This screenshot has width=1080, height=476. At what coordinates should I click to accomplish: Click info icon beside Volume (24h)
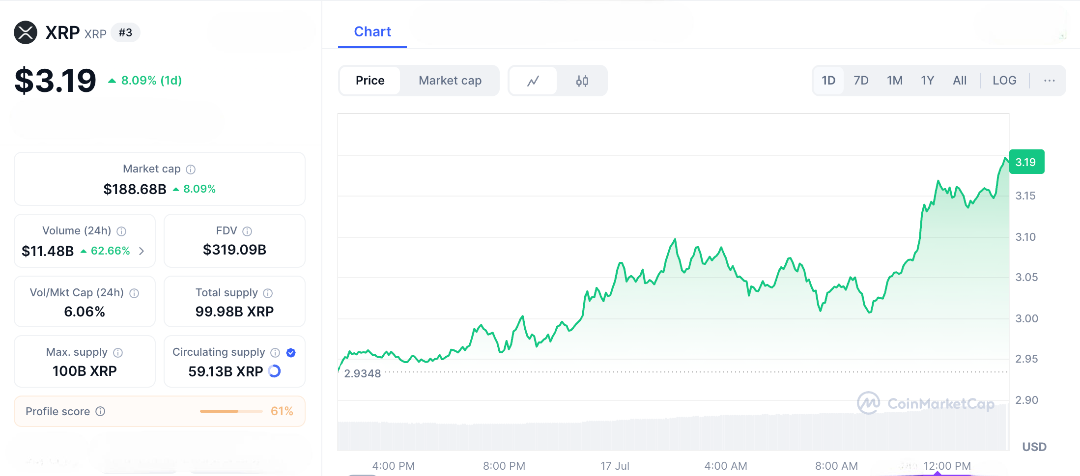[x=121, y=231]
